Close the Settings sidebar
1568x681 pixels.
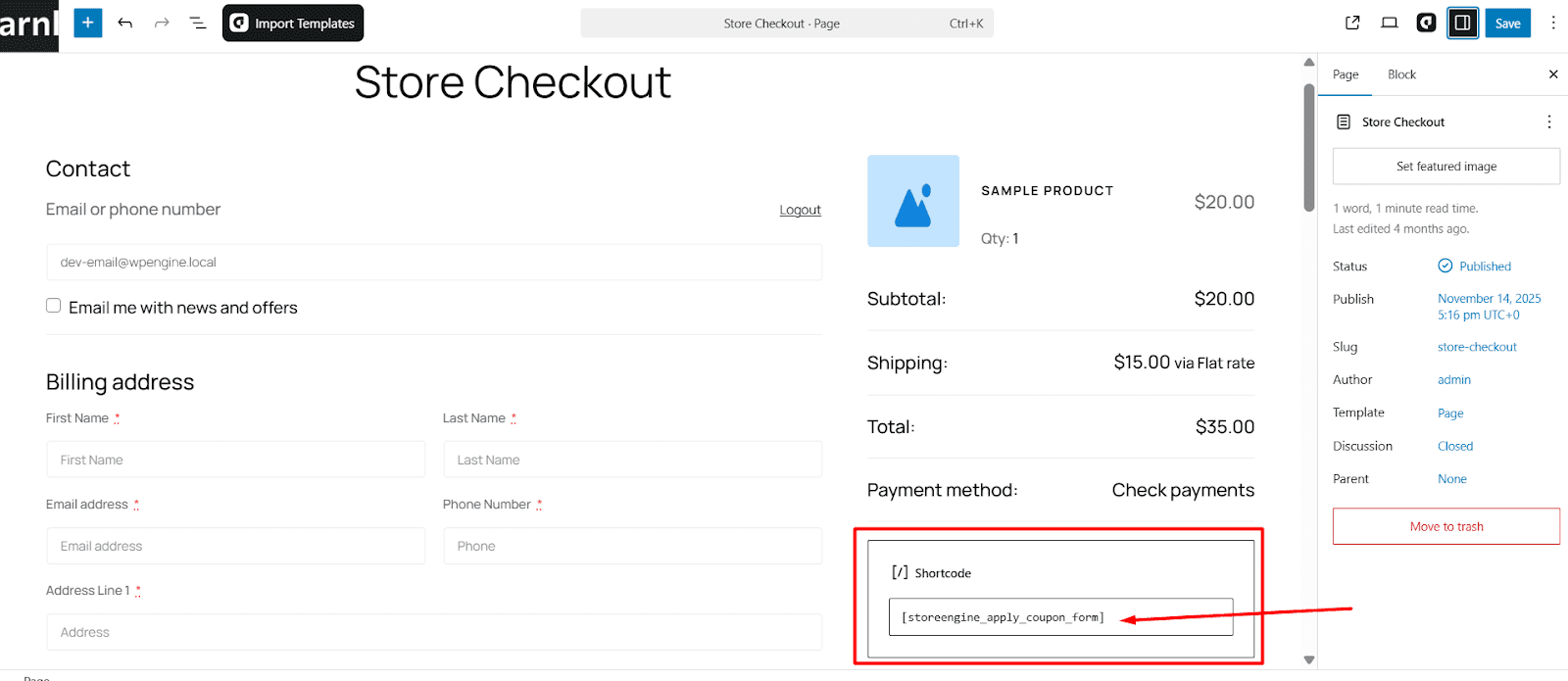(x=1553, y=74)
